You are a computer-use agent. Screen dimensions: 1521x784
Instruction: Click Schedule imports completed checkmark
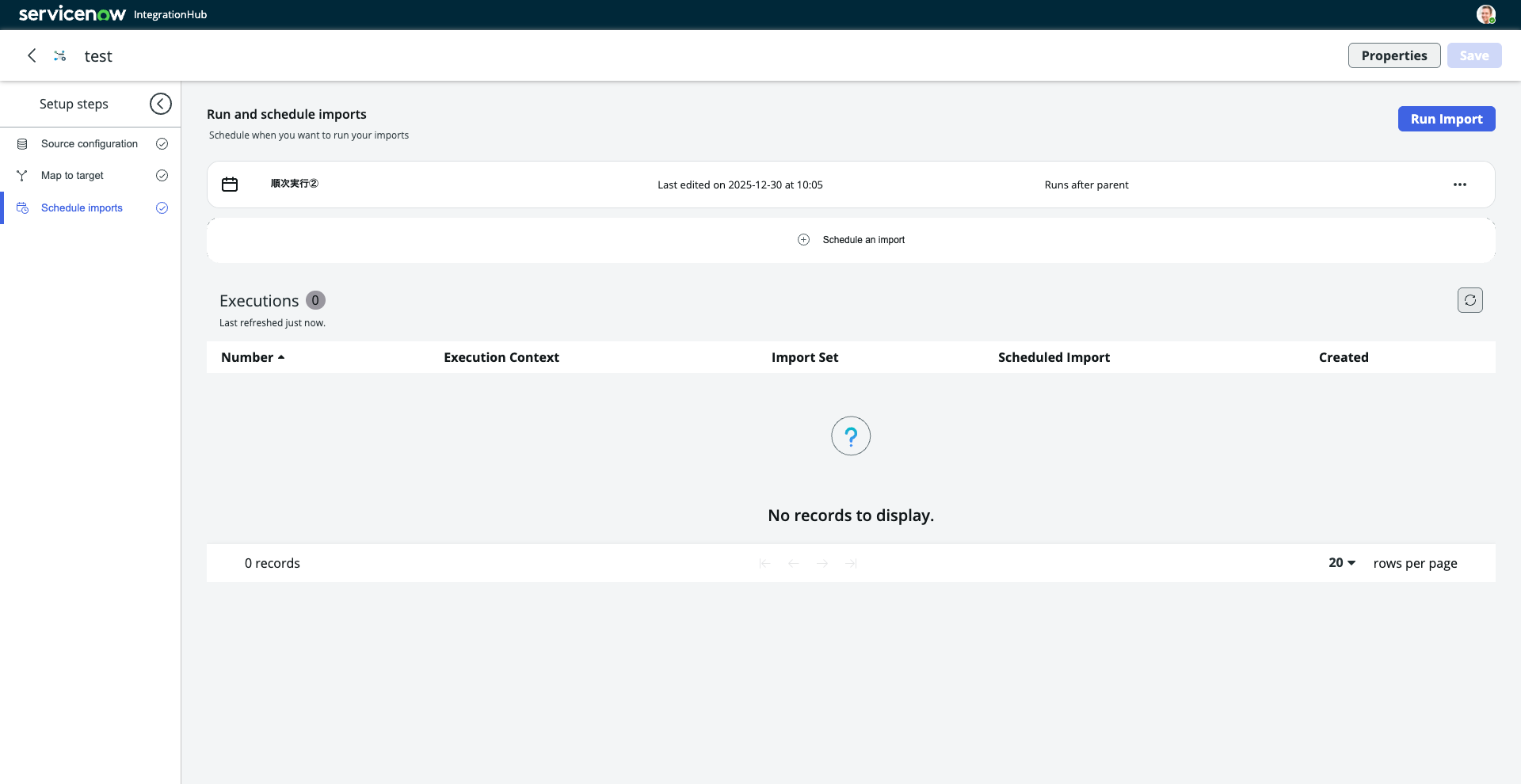pyautogui.click(x=162, y=208)
